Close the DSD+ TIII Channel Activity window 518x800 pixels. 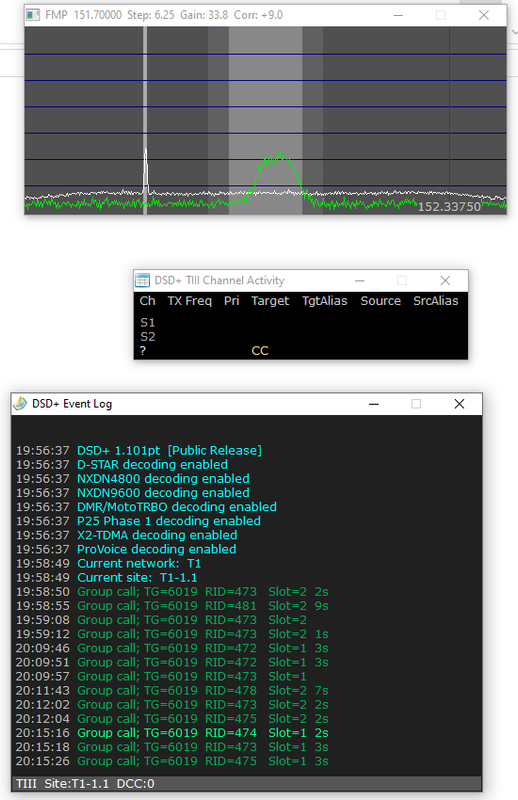point(445,281)
